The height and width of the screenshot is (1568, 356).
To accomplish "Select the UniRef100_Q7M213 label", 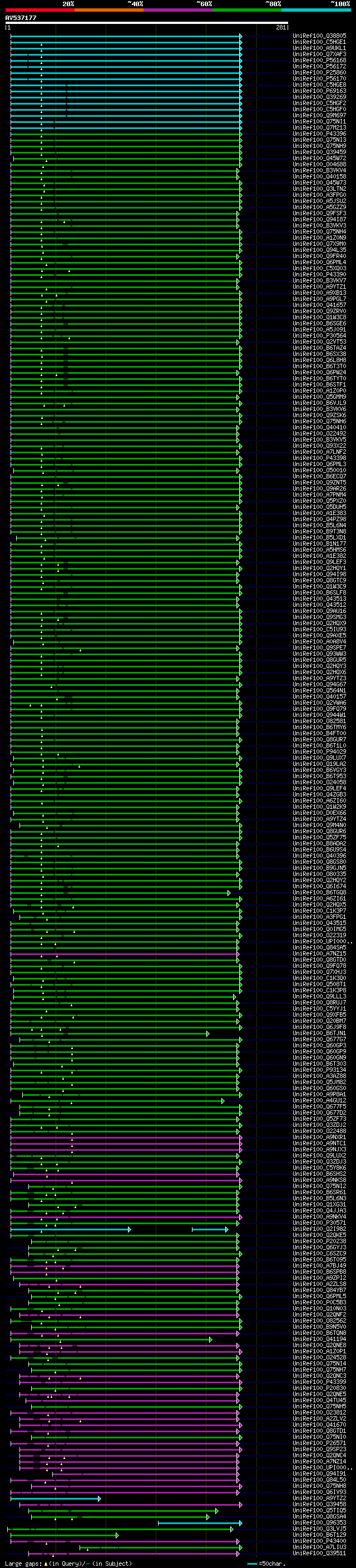I will 319,128.
